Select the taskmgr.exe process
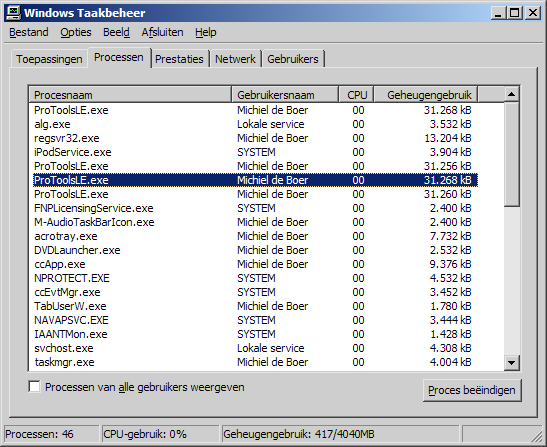The image size is (547, 447). pos(254,362)
